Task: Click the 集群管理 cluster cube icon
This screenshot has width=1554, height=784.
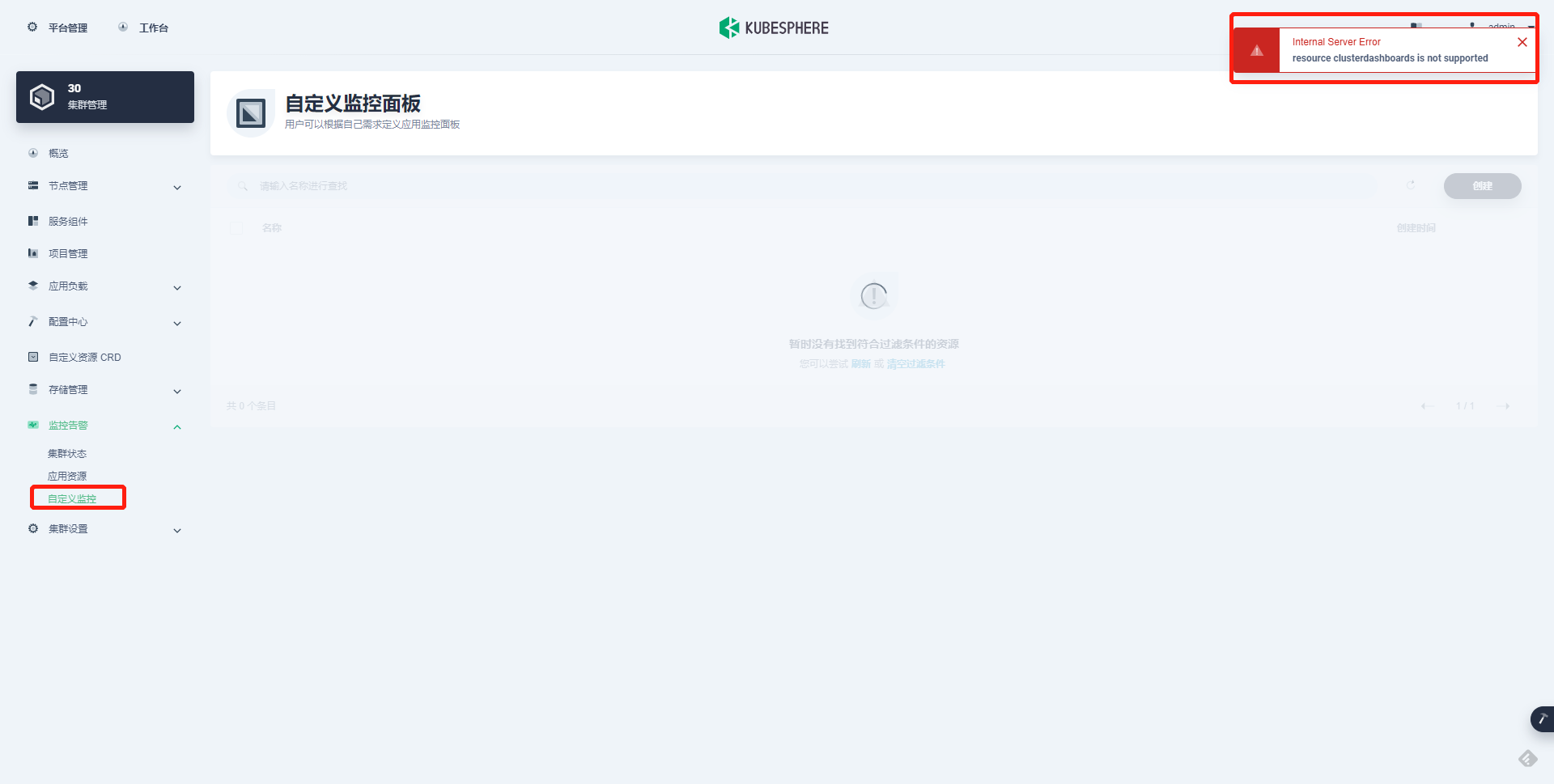Action: click(x=42, y=97)
